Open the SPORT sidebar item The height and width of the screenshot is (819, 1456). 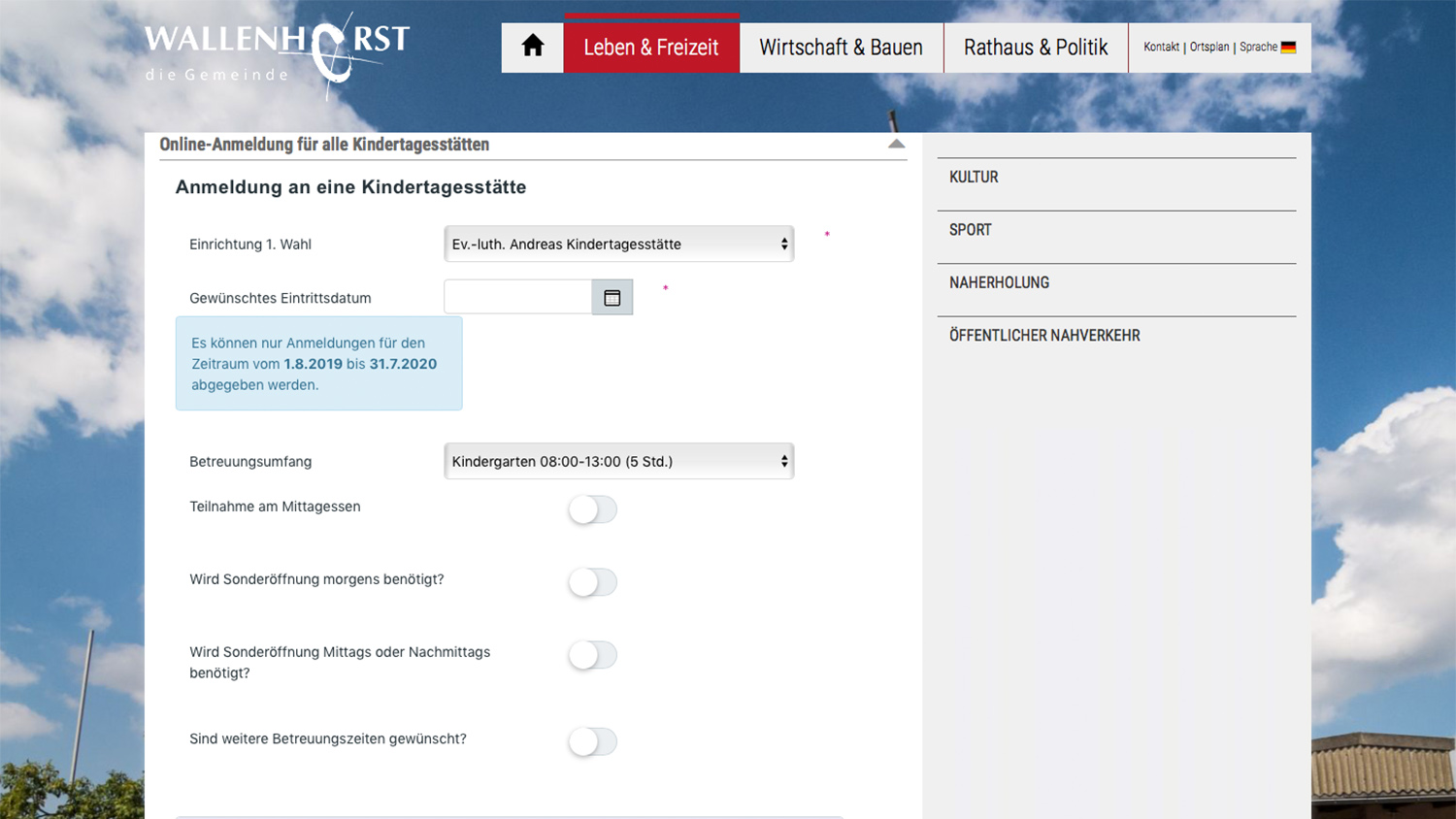pos(1116,230)
